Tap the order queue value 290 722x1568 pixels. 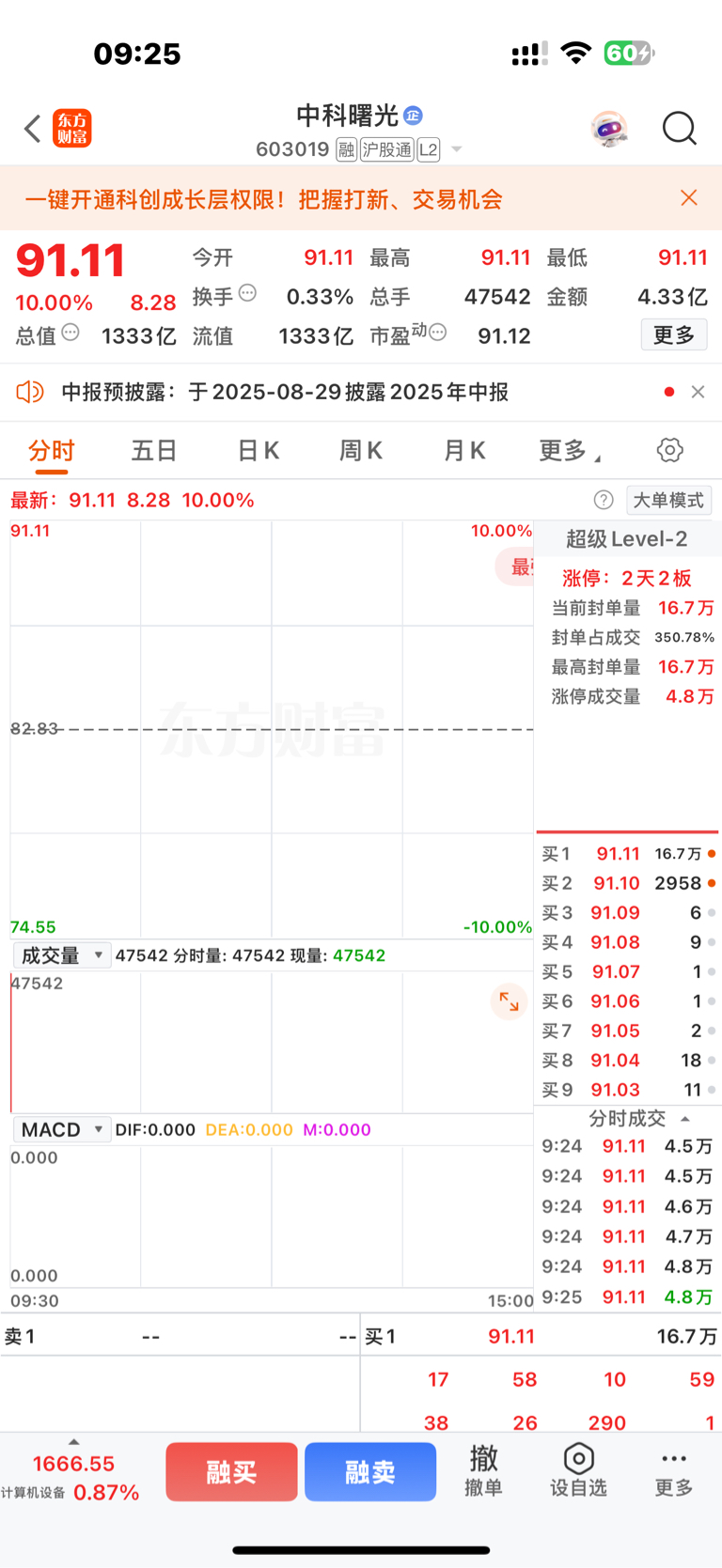coord(607,1422)
